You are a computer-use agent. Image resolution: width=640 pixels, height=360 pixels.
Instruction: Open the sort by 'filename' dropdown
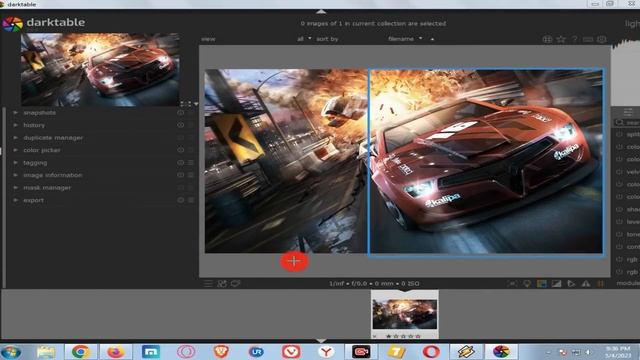pos(405,39)
